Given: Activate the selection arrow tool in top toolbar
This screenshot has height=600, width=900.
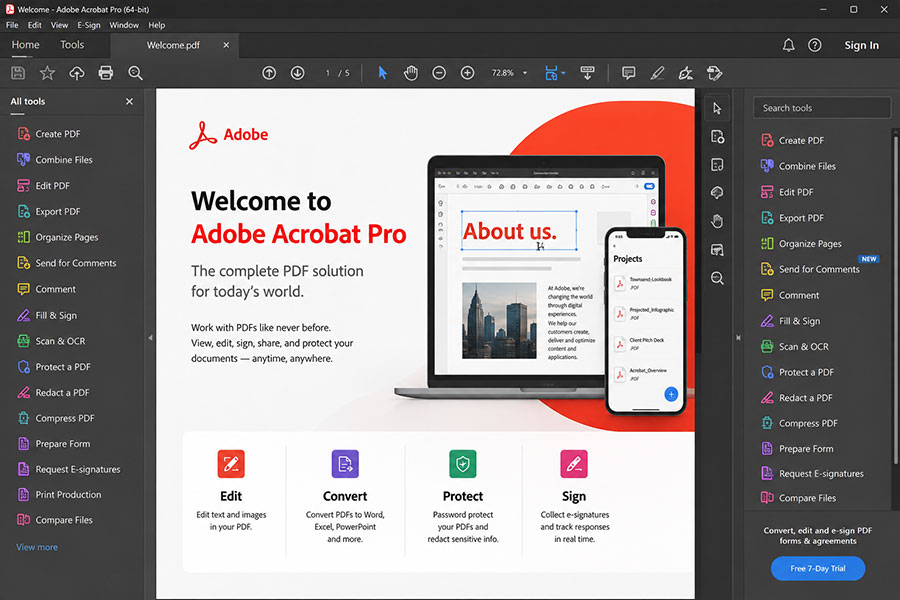Looking at the screenshot, I should point(383,73).
